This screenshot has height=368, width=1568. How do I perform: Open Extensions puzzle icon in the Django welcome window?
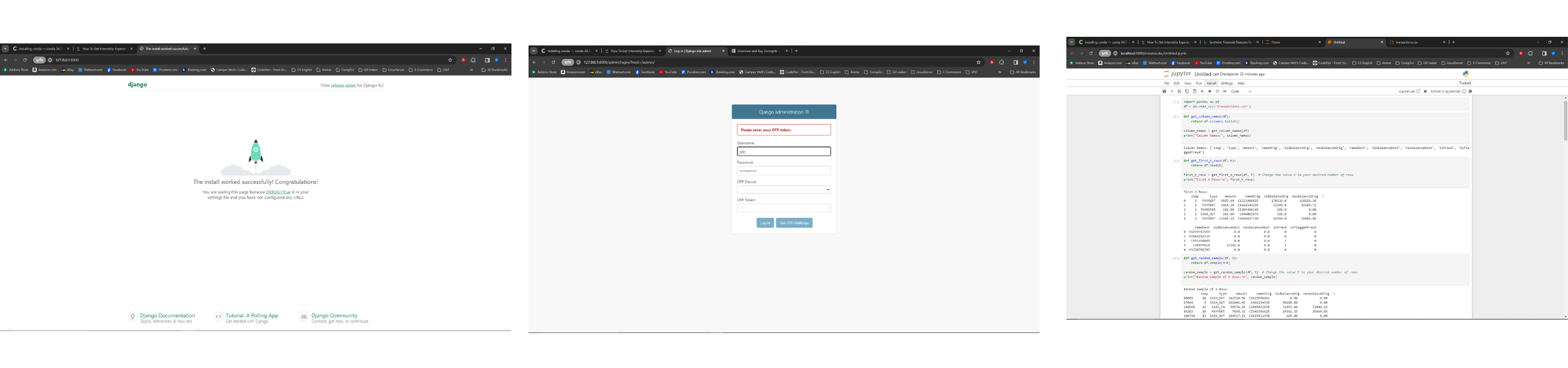tap(473, 60)
